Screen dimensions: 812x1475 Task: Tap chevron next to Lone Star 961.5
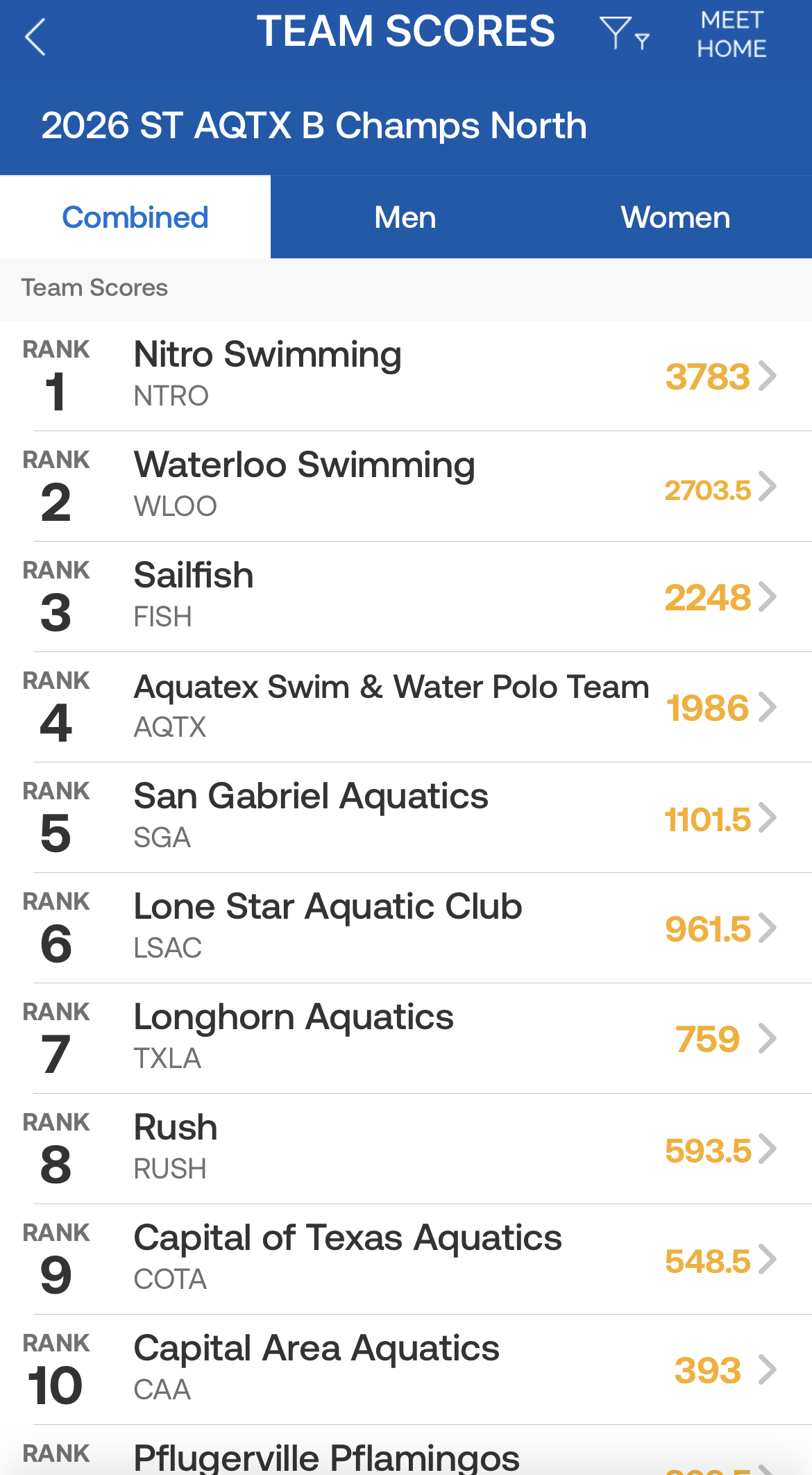click(x=767, y=928)
